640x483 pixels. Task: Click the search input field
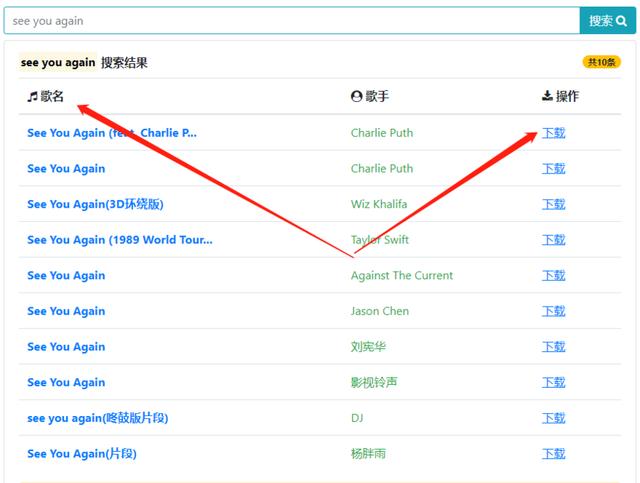tap(292, 21)
